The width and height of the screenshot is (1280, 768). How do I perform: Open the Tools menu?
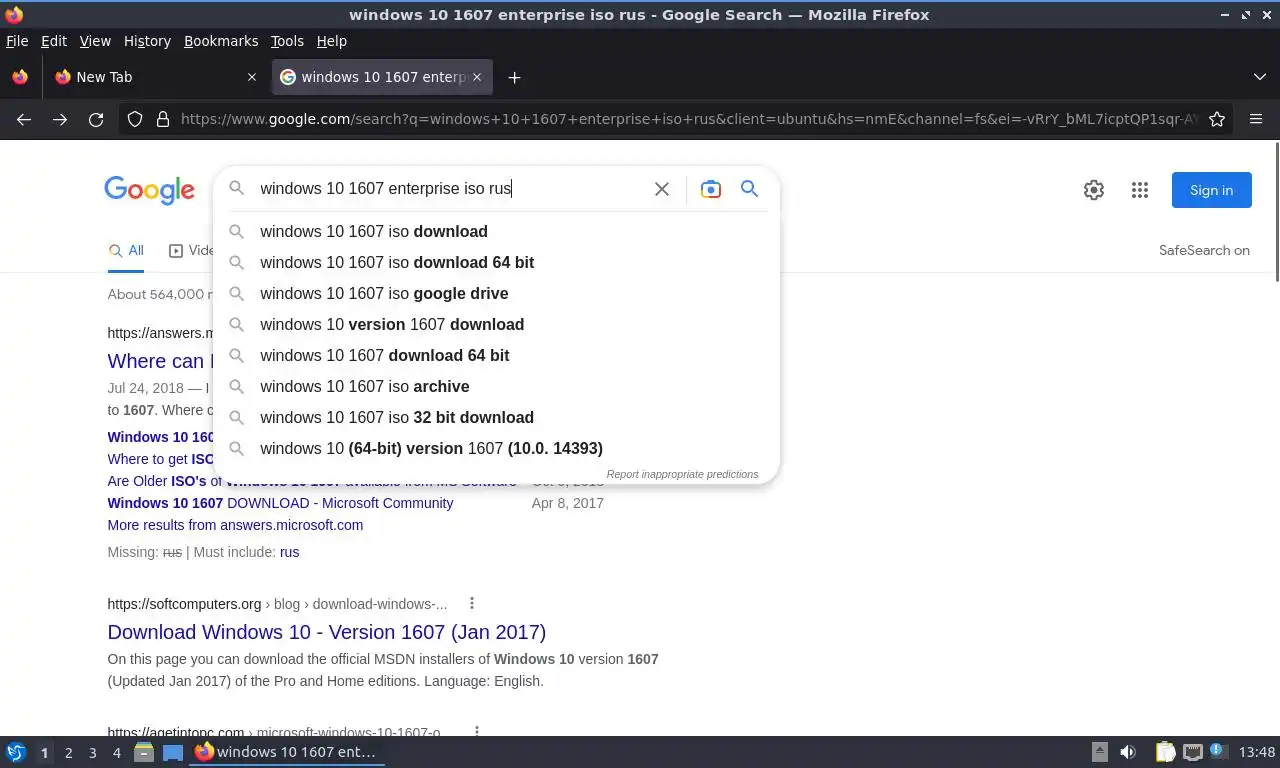click(x=287, y=41)
